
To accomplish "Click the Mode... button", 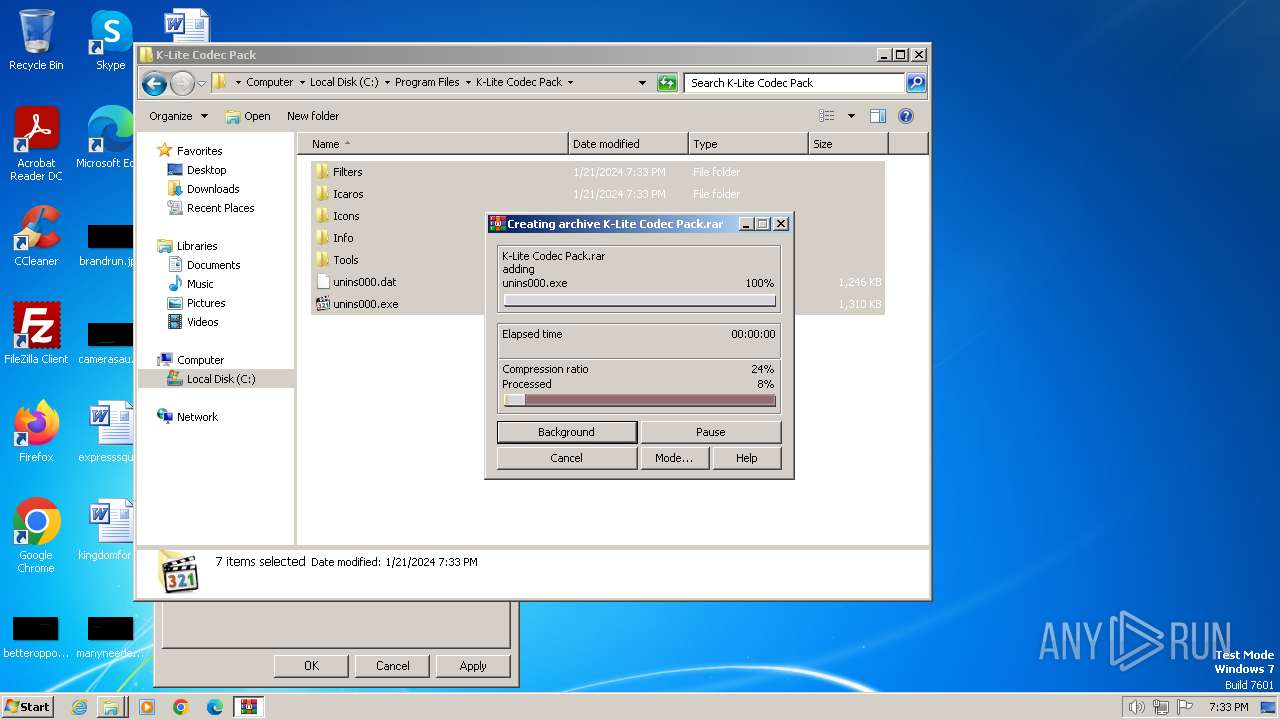I will 674,458.
